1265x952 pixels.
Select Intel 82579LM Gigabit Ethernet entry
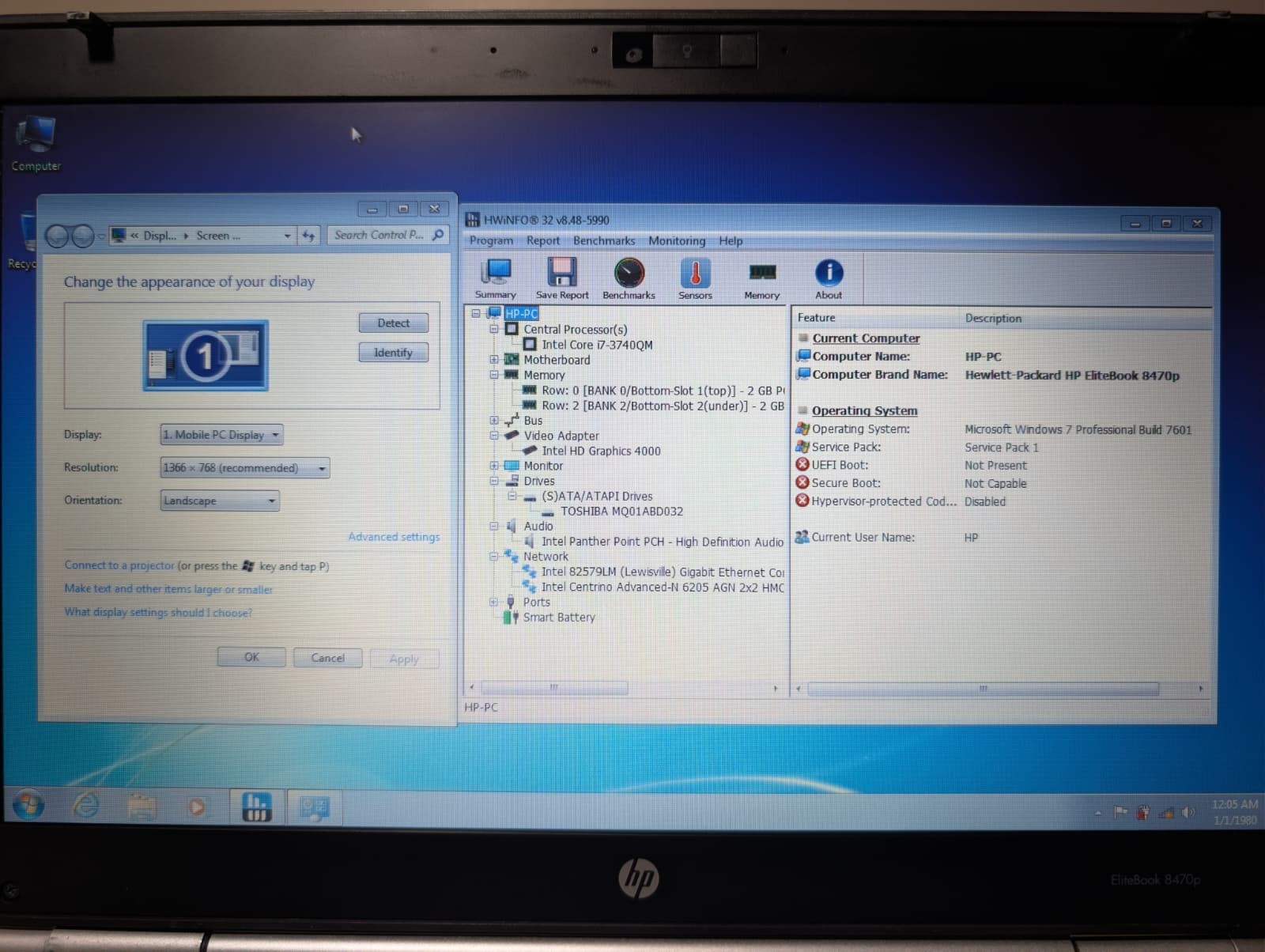point(663,572)
